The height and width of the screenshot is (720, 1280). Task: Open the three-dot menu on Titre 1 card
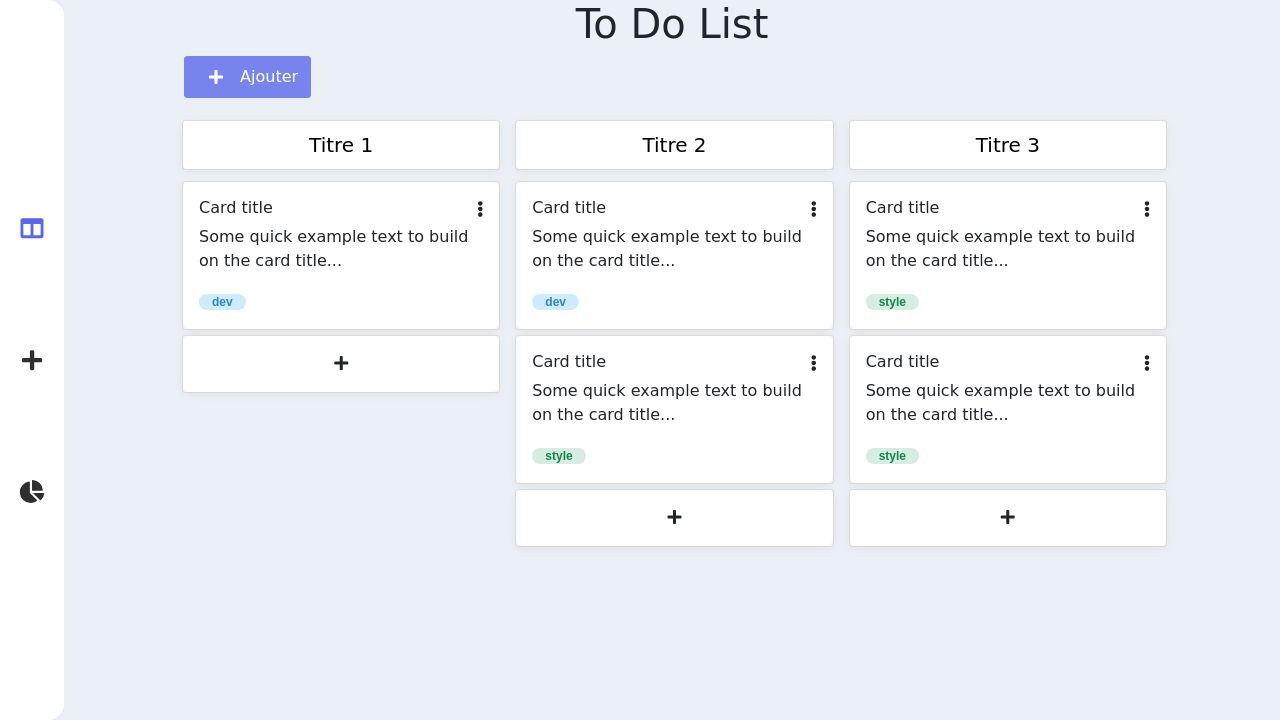pyautogui.click(x=480, y=209)
